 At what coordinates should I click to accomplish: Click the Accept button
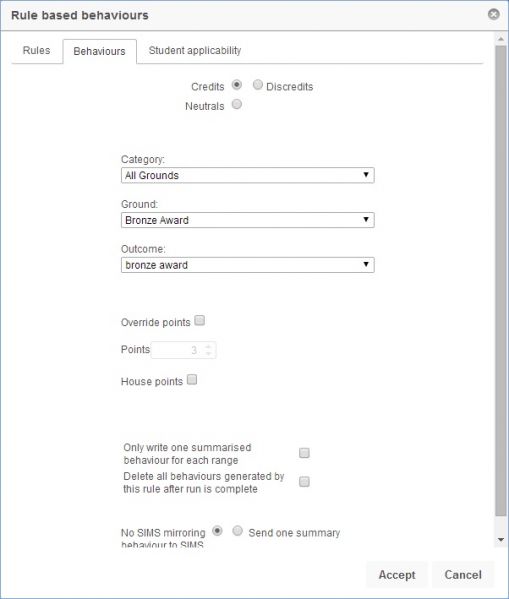pyautogui.click(x=397, y=575)
